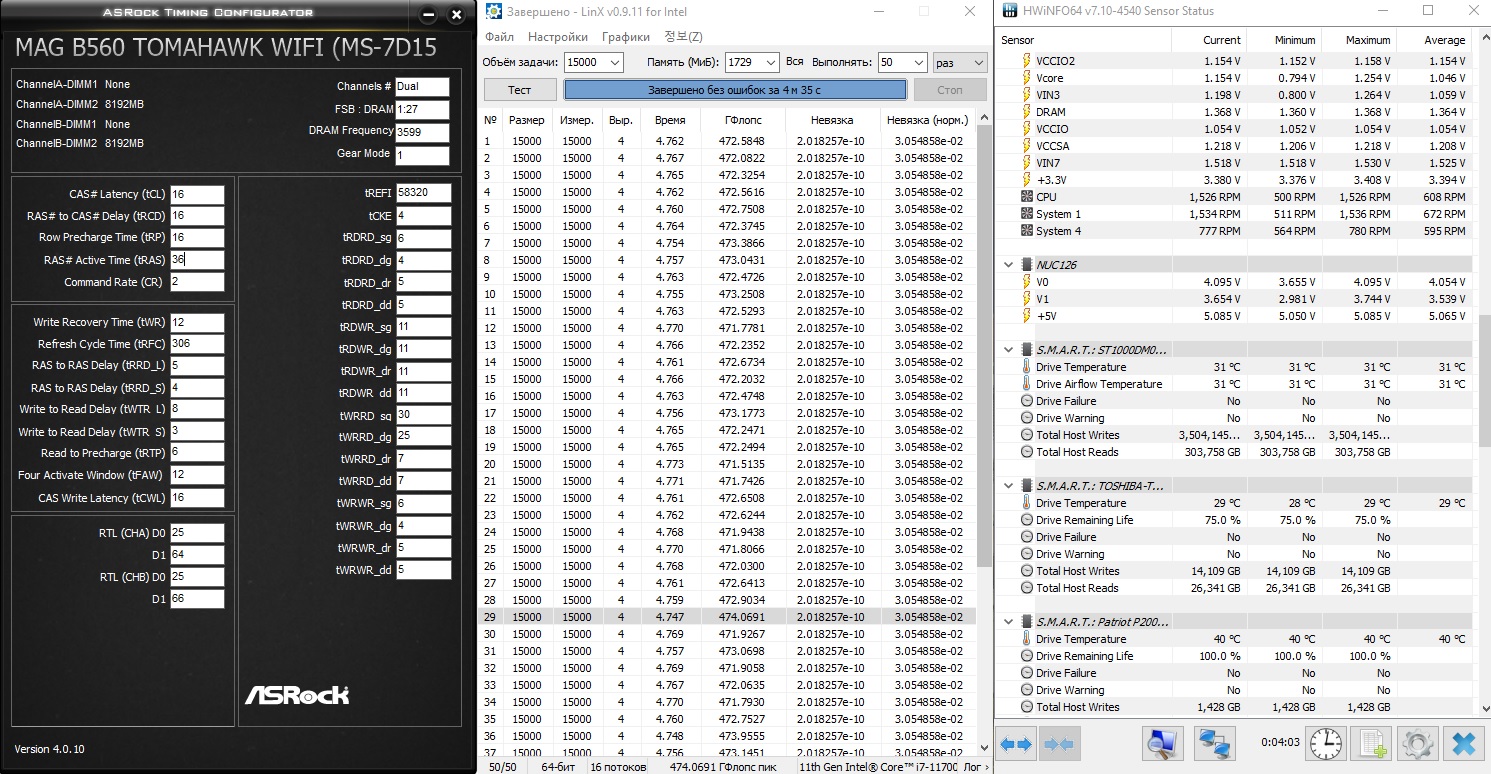This screenshot has height=774, width=1491.
Task: Click the monitor with magnifier icon in HWiNFO
Action: [1162, 744]
